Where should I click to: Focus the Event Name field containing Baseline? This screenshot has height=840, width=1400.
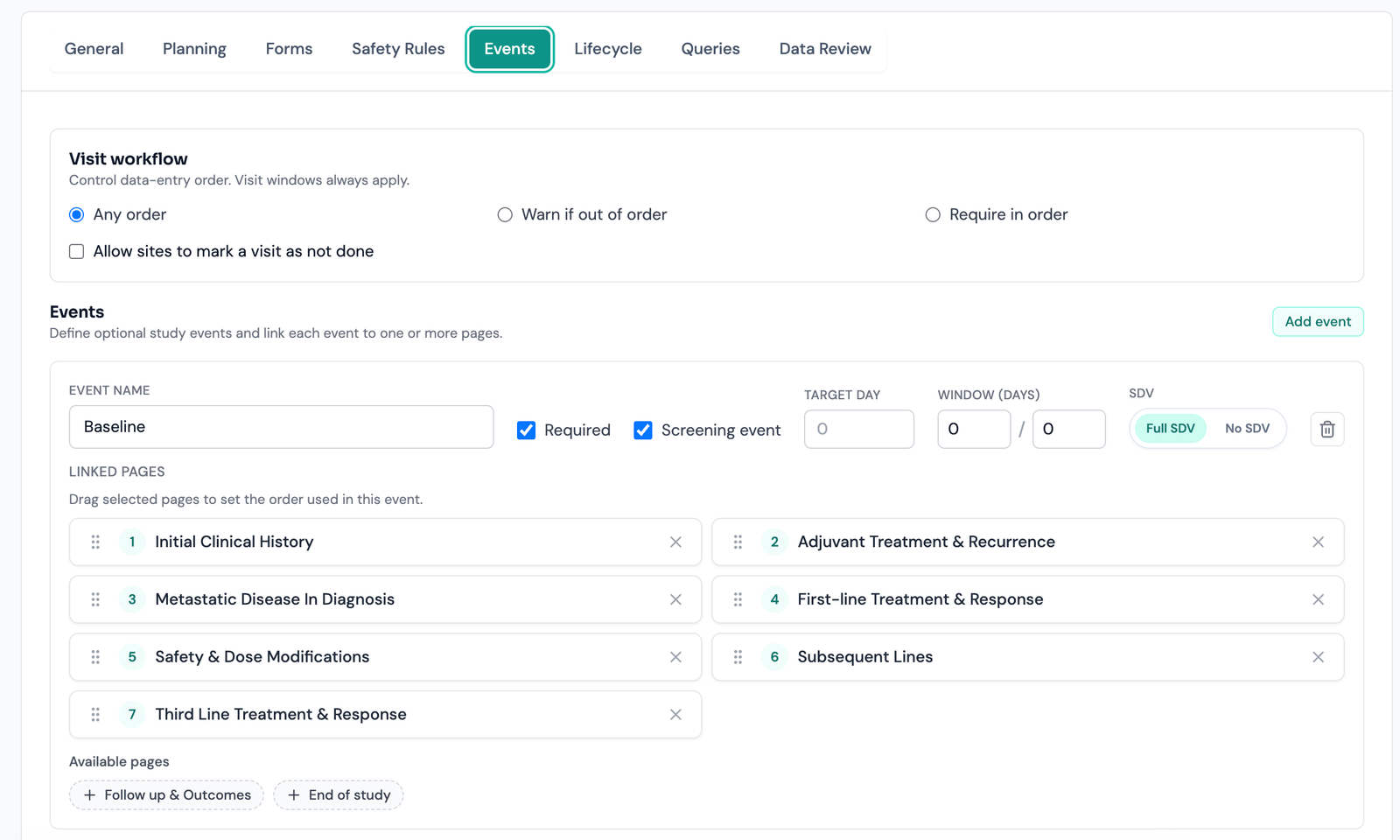281,427
